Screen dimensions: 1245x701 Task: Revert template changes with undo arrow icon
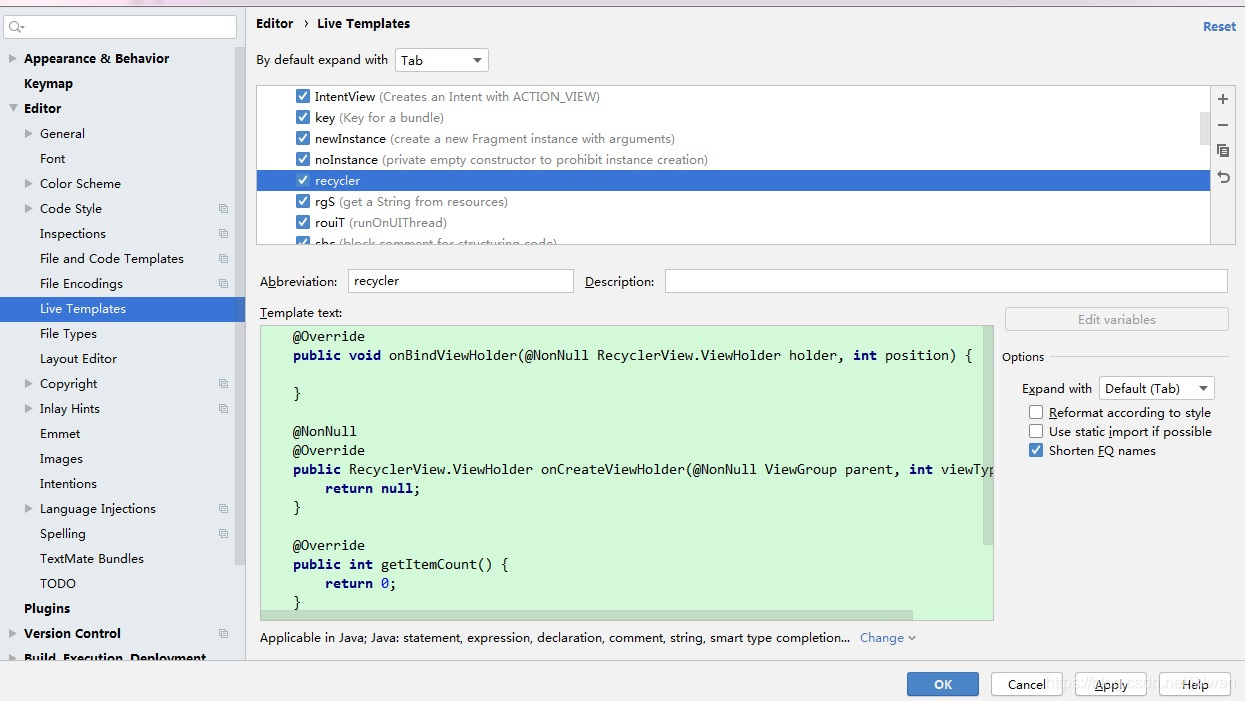[x=1223, y=177]
